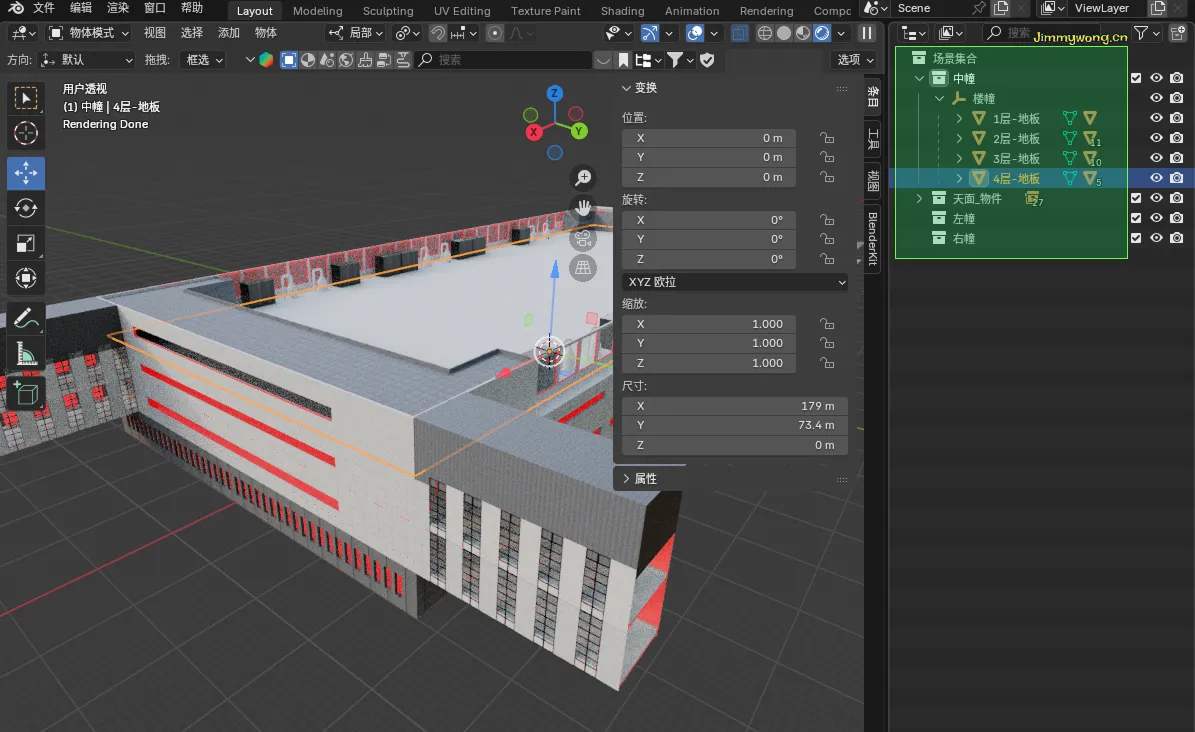Activate the Measure ruler tool
This screenshot has width=1195, height=732.
point(26,354)
